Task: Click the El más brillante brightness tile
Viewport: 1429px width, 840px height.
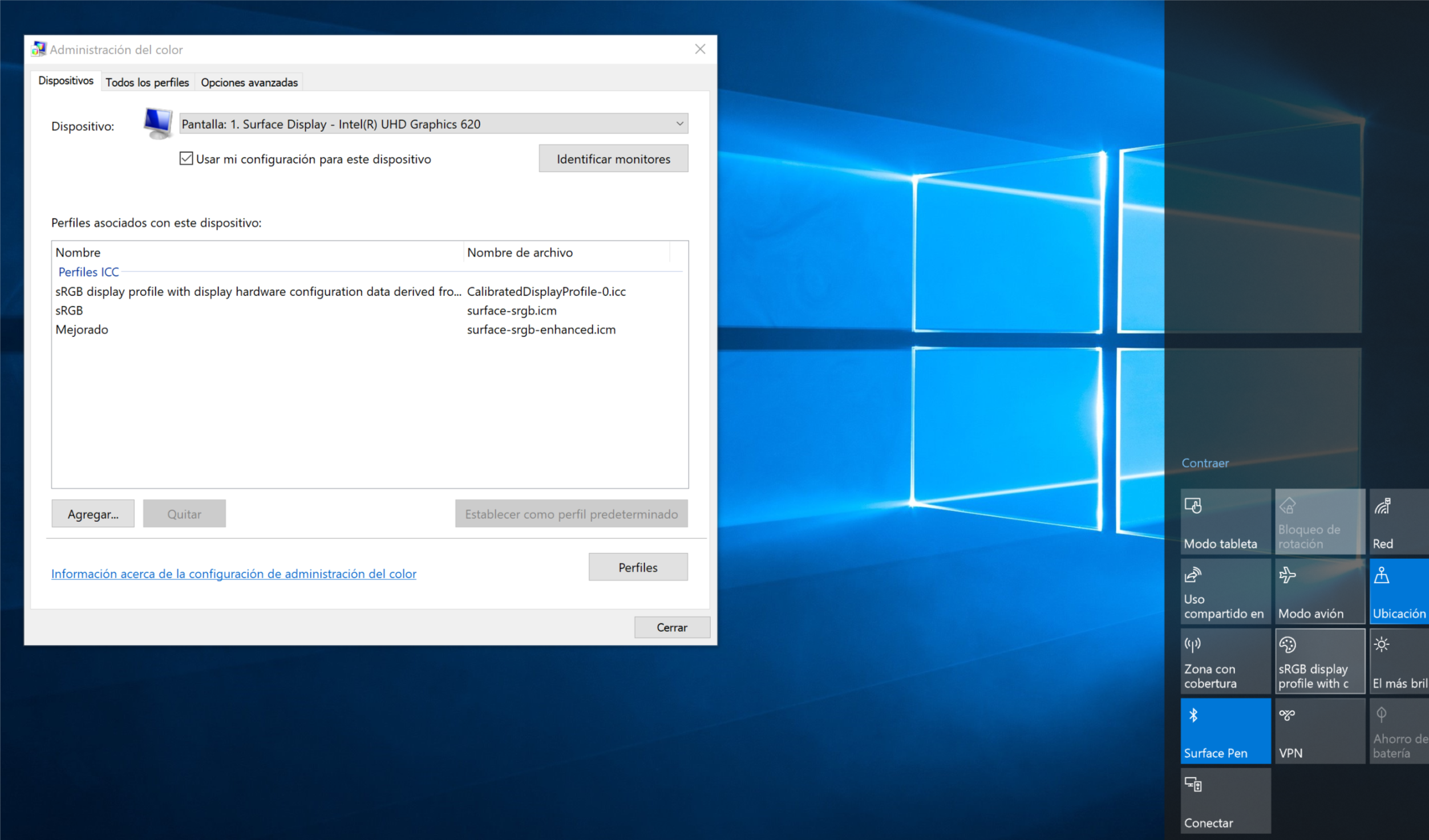Action: pyautogui.click(x=1399, y=661)
